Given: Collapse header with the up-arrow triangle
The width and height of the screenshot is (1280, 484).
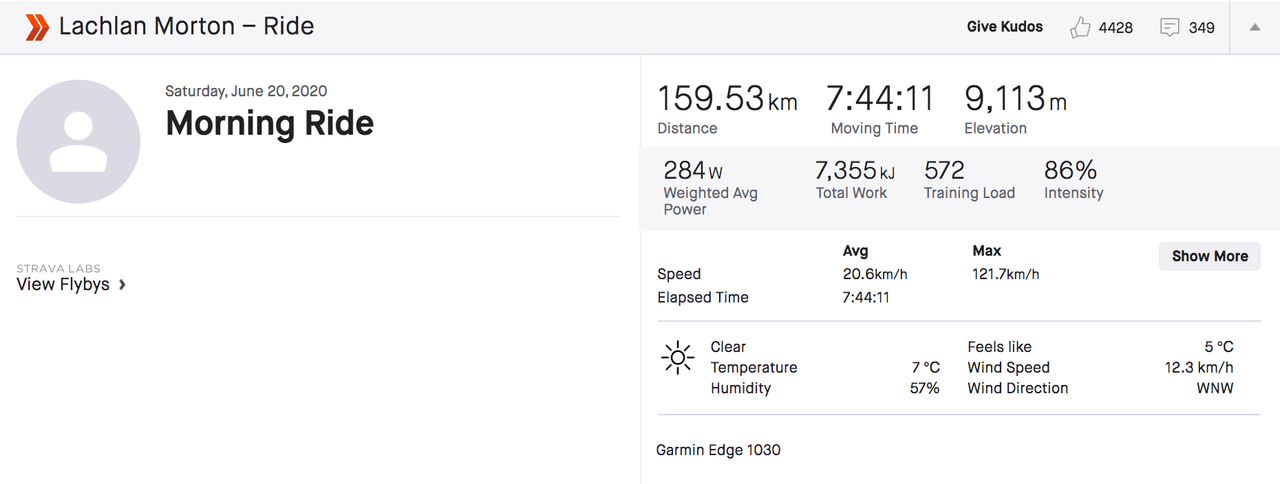Looking at the screenshot, I should (1255, 28).
